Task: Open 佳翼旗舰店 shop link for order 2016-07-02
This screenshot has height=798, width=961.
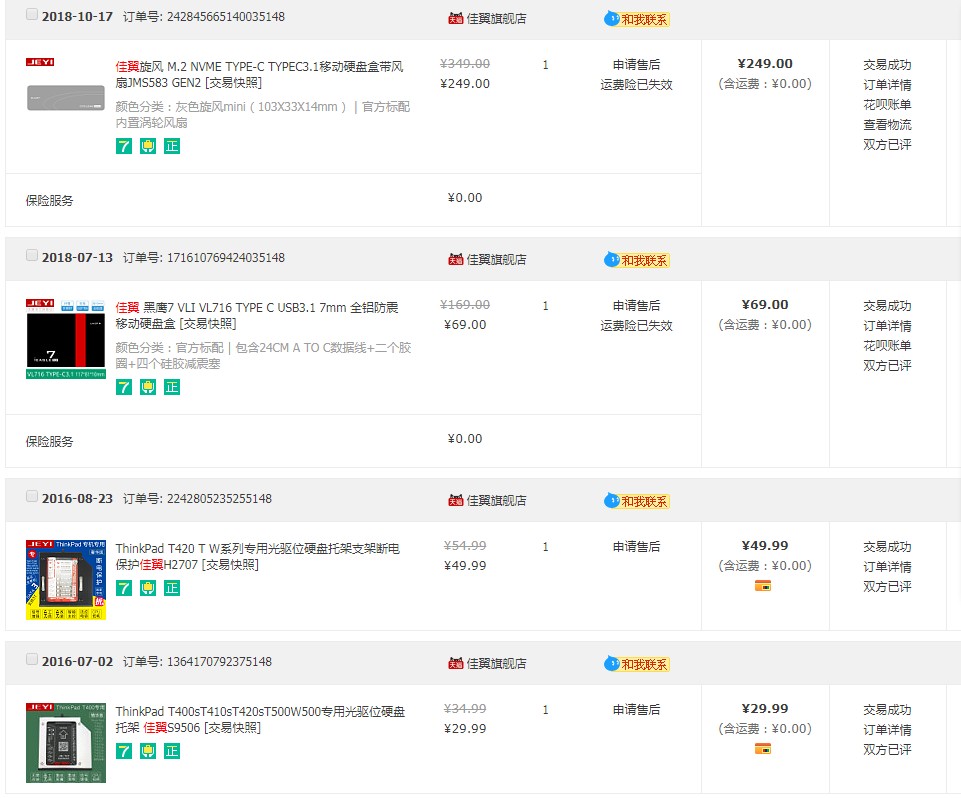Action: tap(496, 663)
